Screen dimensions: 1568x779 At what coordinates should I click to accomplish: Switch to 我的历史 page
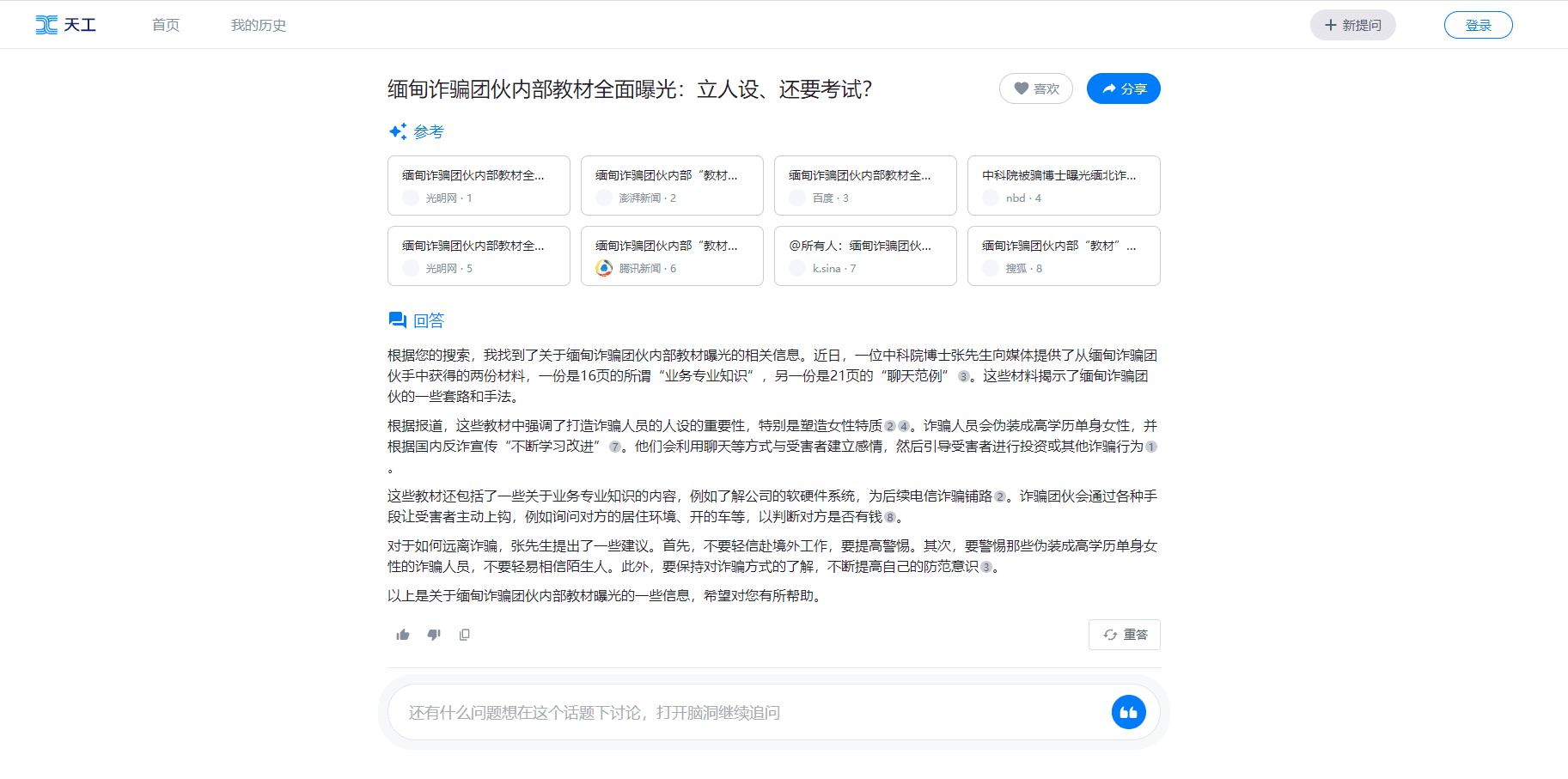click(257, 25)
